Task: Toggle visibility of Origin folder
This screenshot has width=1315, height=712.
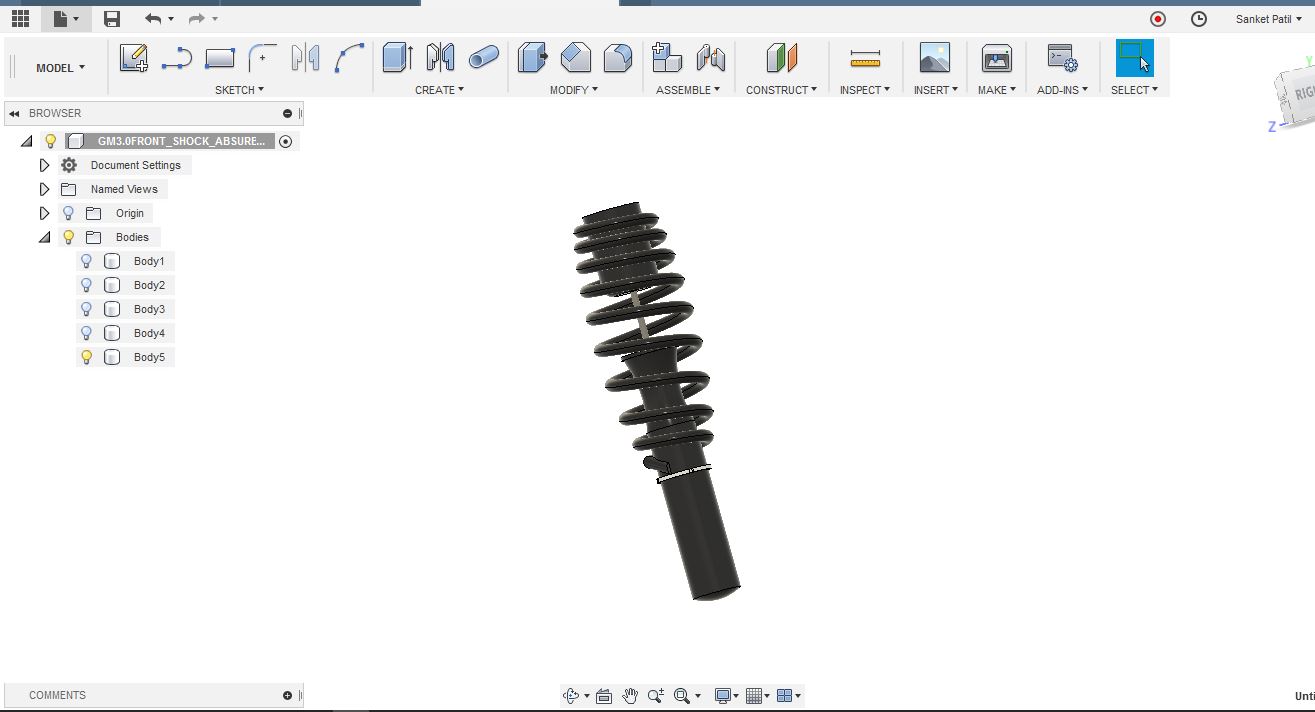Action: [x=68, y=213]
